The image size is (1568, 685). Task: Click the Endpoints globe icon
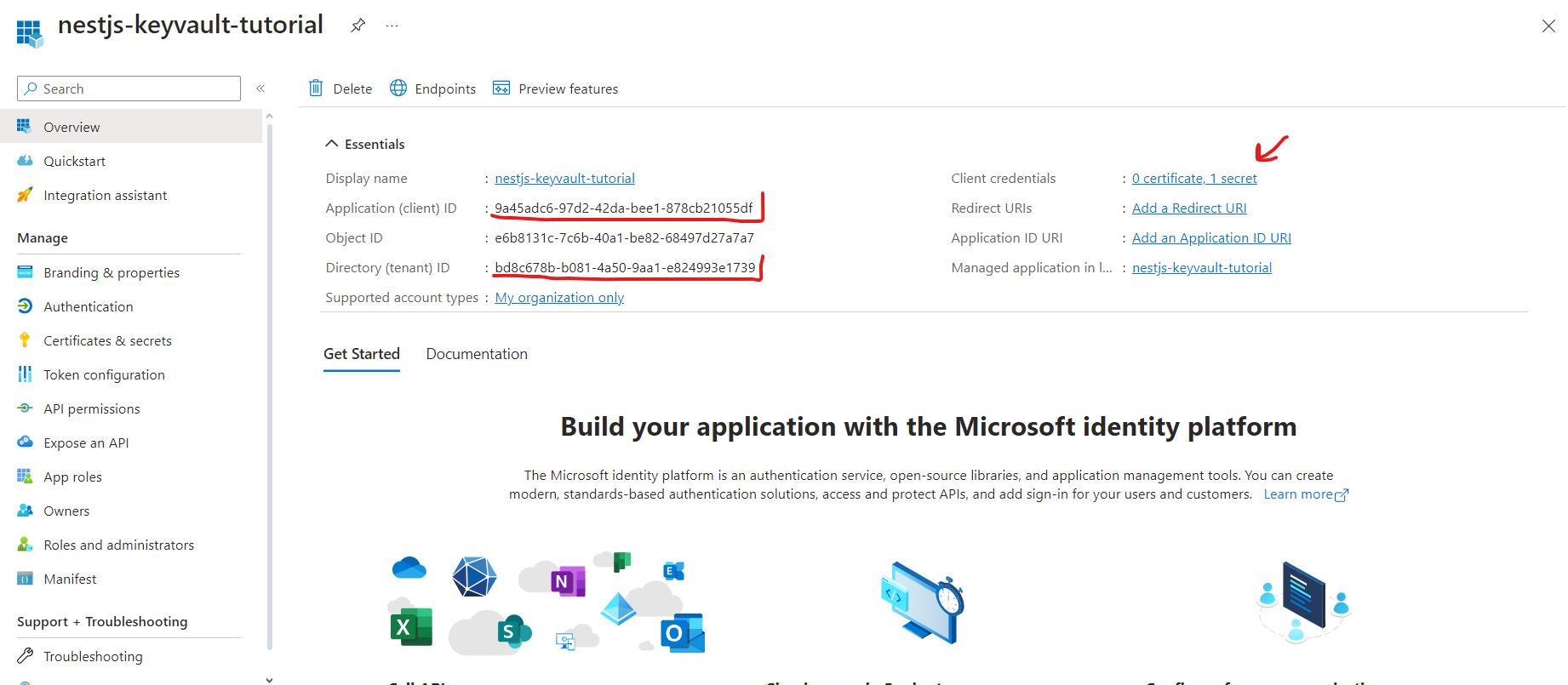(398, 88)
